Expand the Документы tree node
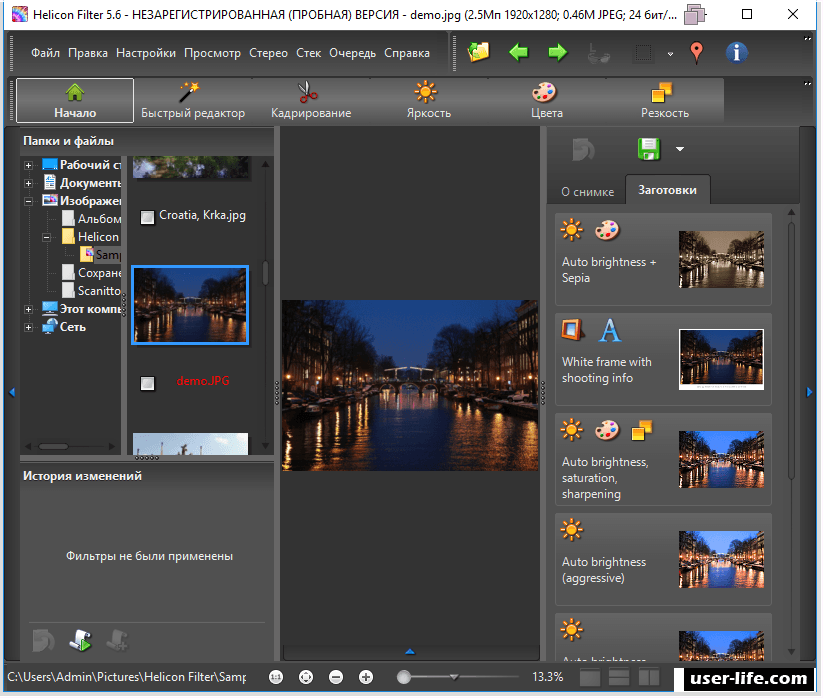 point(28,183)
